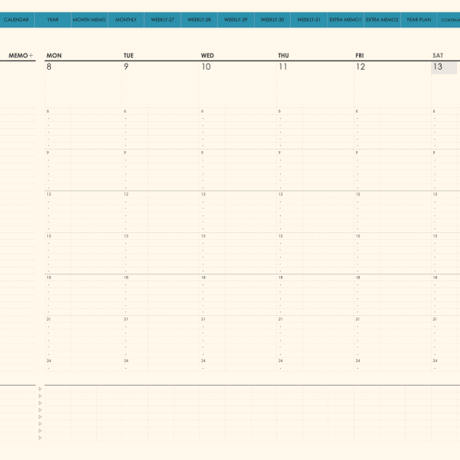Click the MON column header

(x=54, y=56)
